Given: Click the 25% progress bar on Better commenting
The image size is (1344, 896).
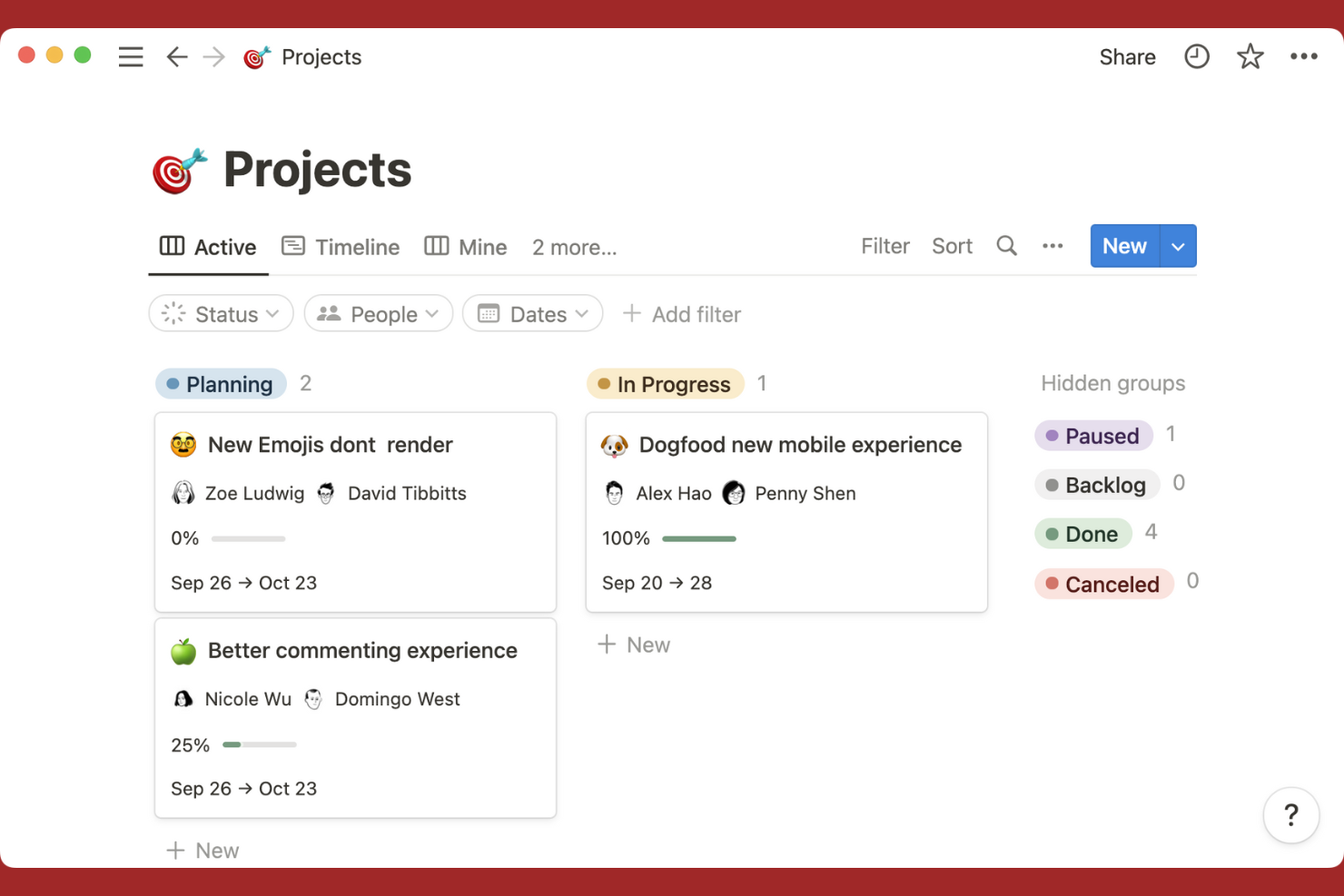Looking at the screenshot, I should click(x=259, y=744).
